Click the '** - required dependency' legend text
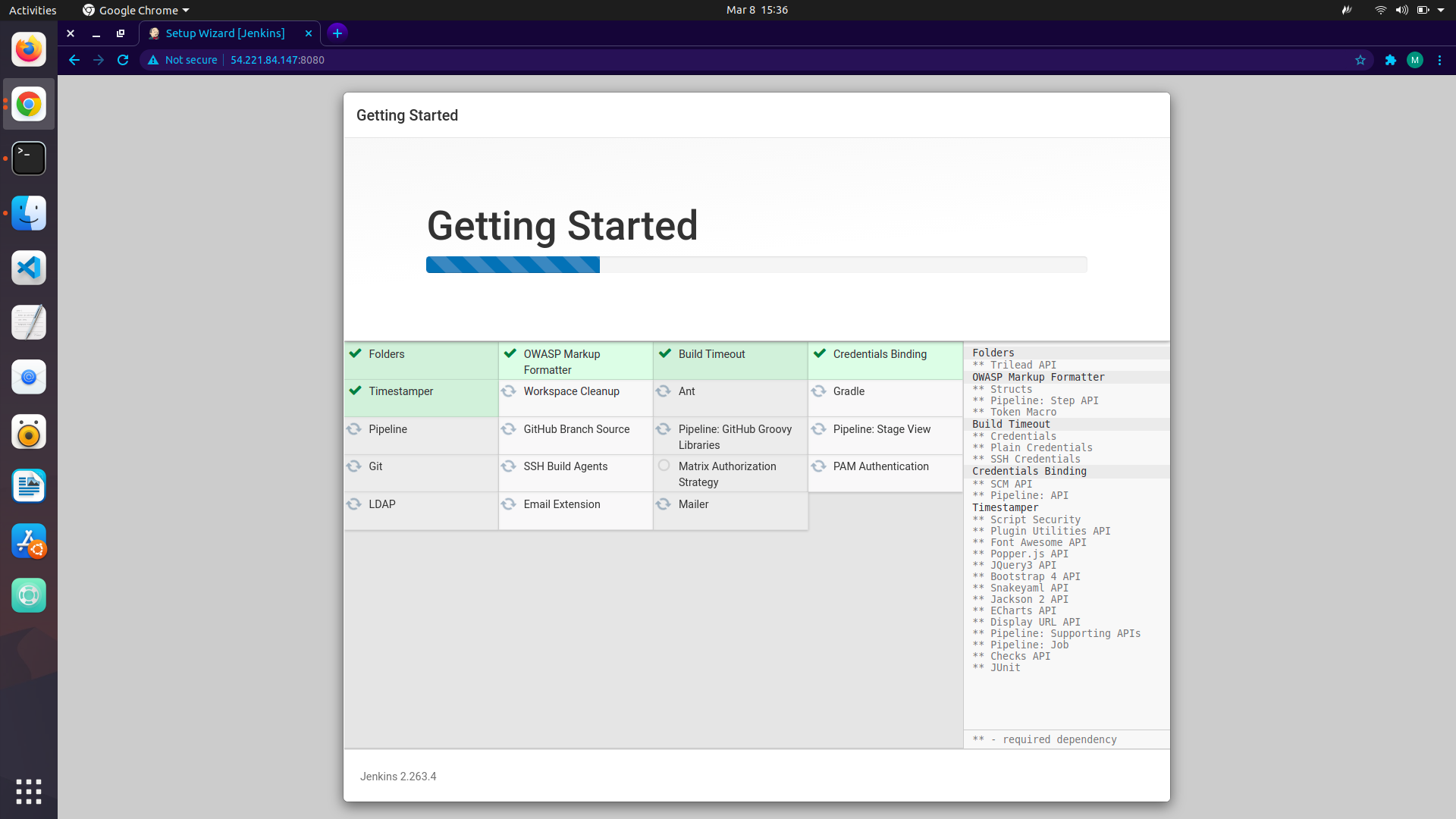 [1044, 739]
